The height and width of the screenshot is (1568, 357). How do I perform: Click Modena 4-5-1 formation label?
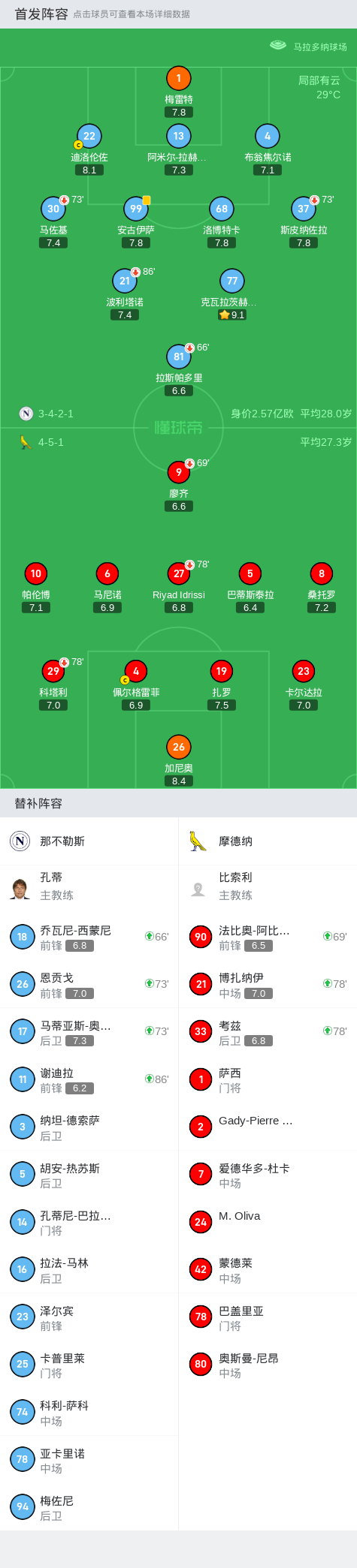click(51, 442)
